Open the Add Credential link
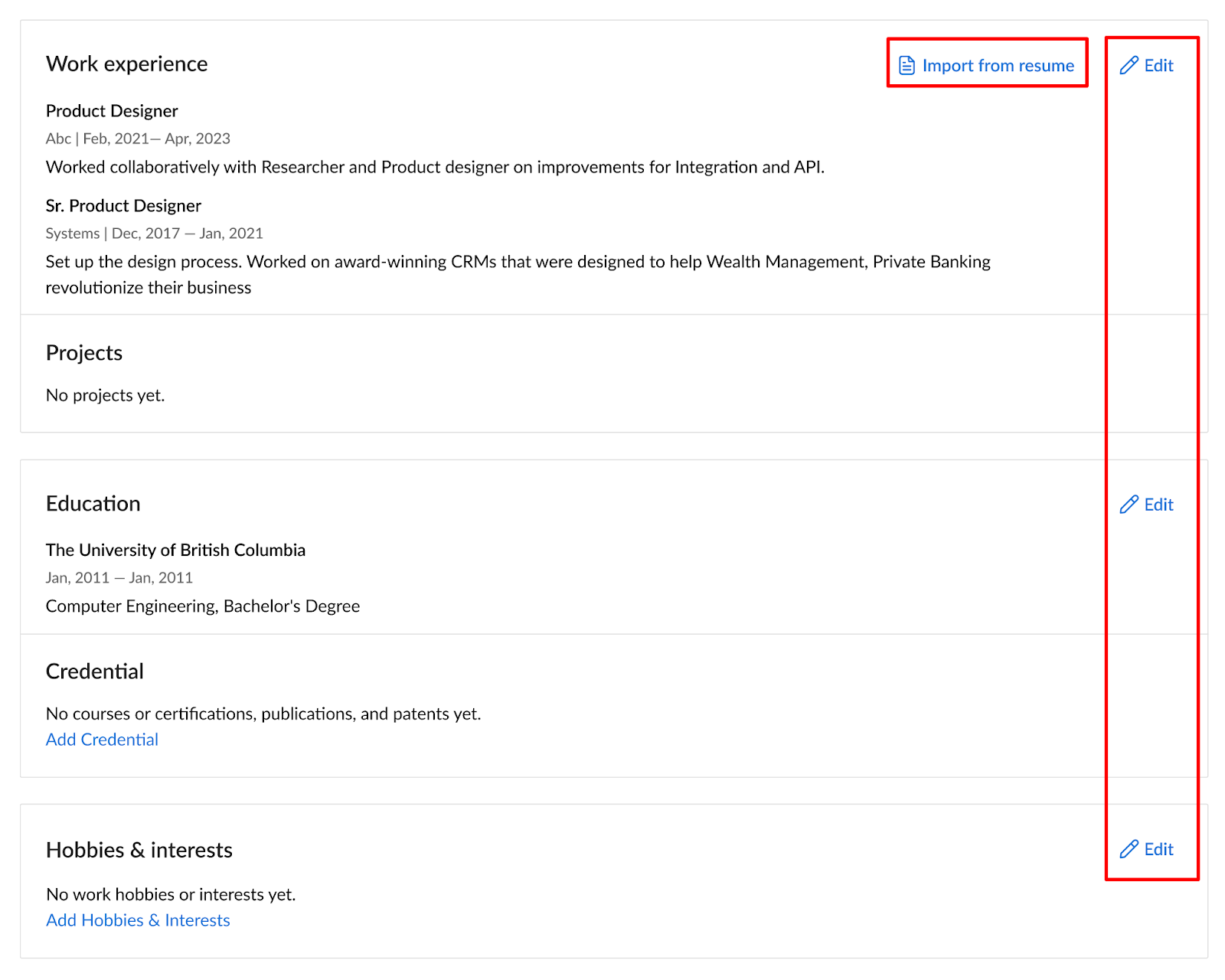This screenshot has height=980, width=1225. 102,740
